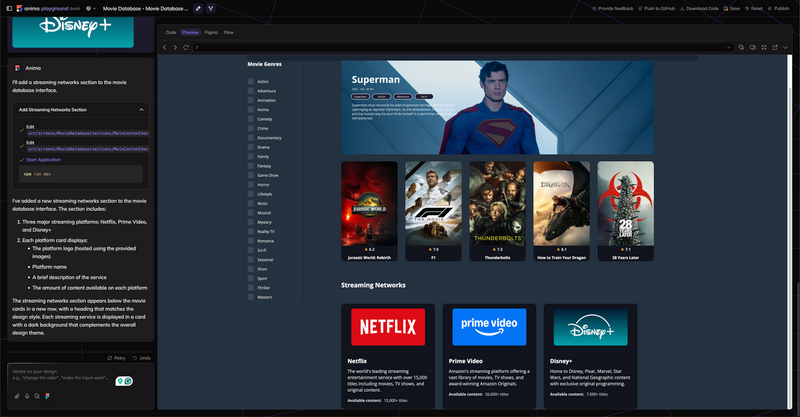800x417 pixels.
Task: Toggle the responsive device view icon
Action: (x=753, y=47)
